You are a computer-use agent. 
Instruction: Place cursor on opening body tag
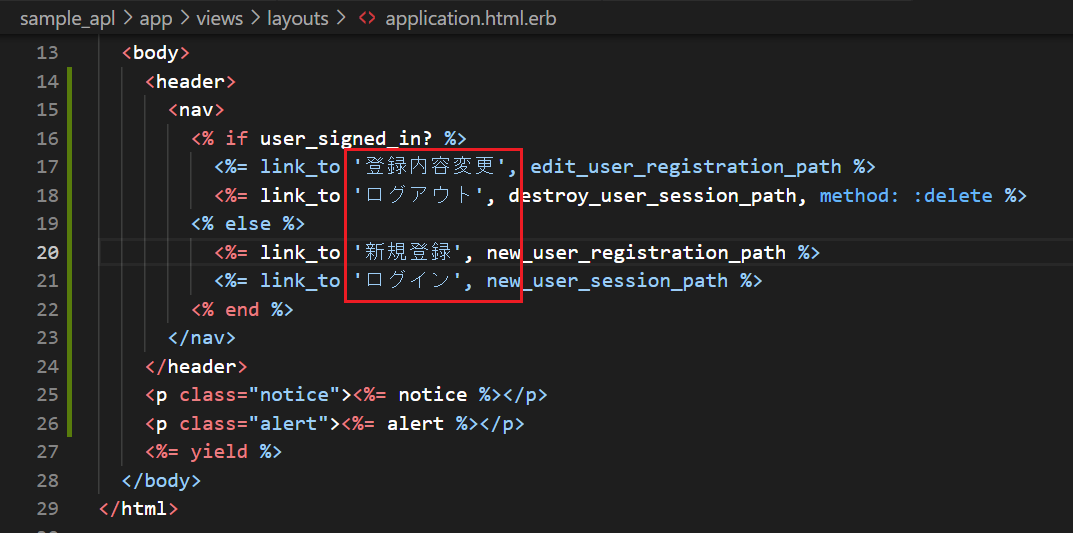[155, 53]
